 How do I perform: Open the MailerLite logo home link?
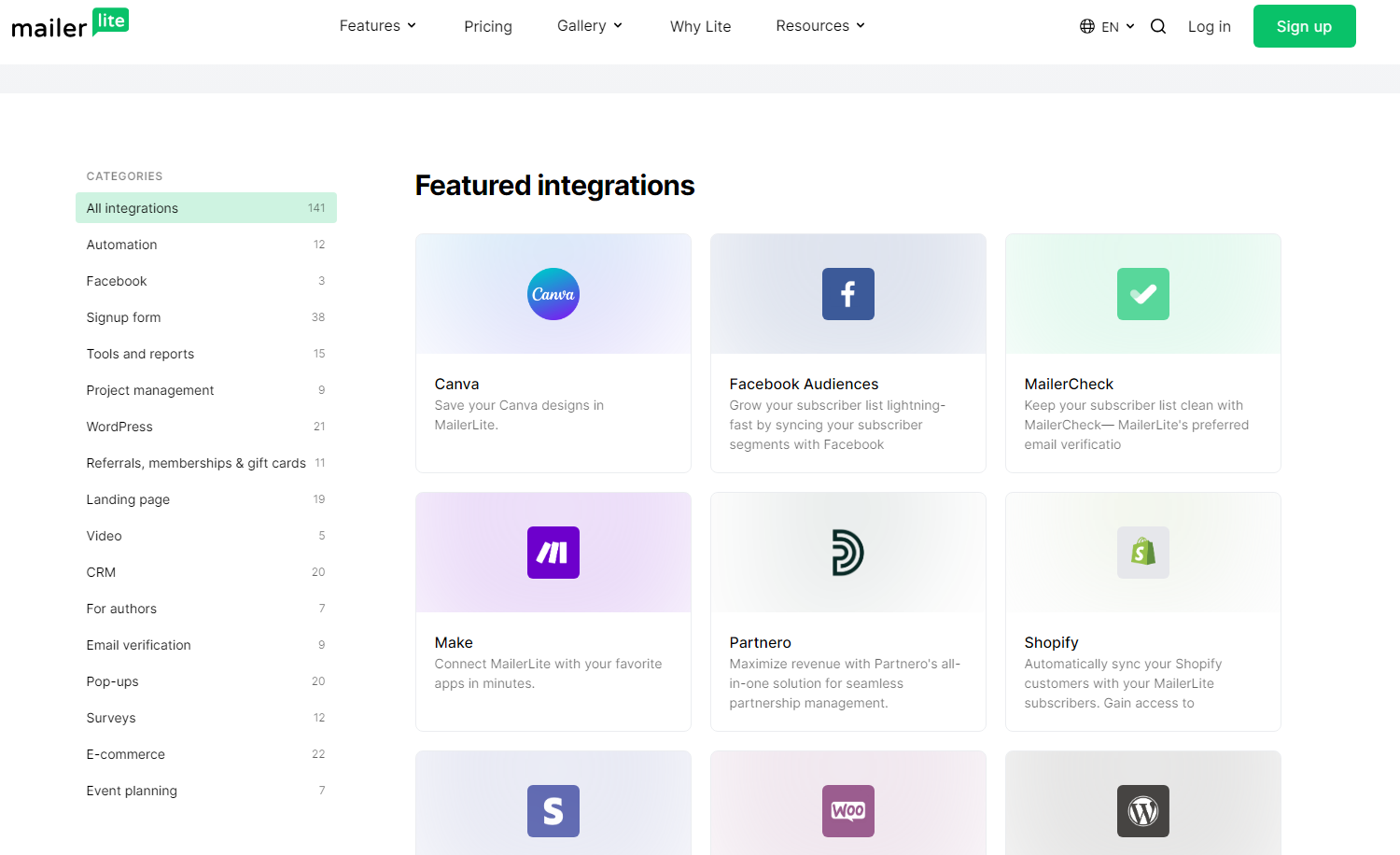pyautogui.click(x=70, y=24)
